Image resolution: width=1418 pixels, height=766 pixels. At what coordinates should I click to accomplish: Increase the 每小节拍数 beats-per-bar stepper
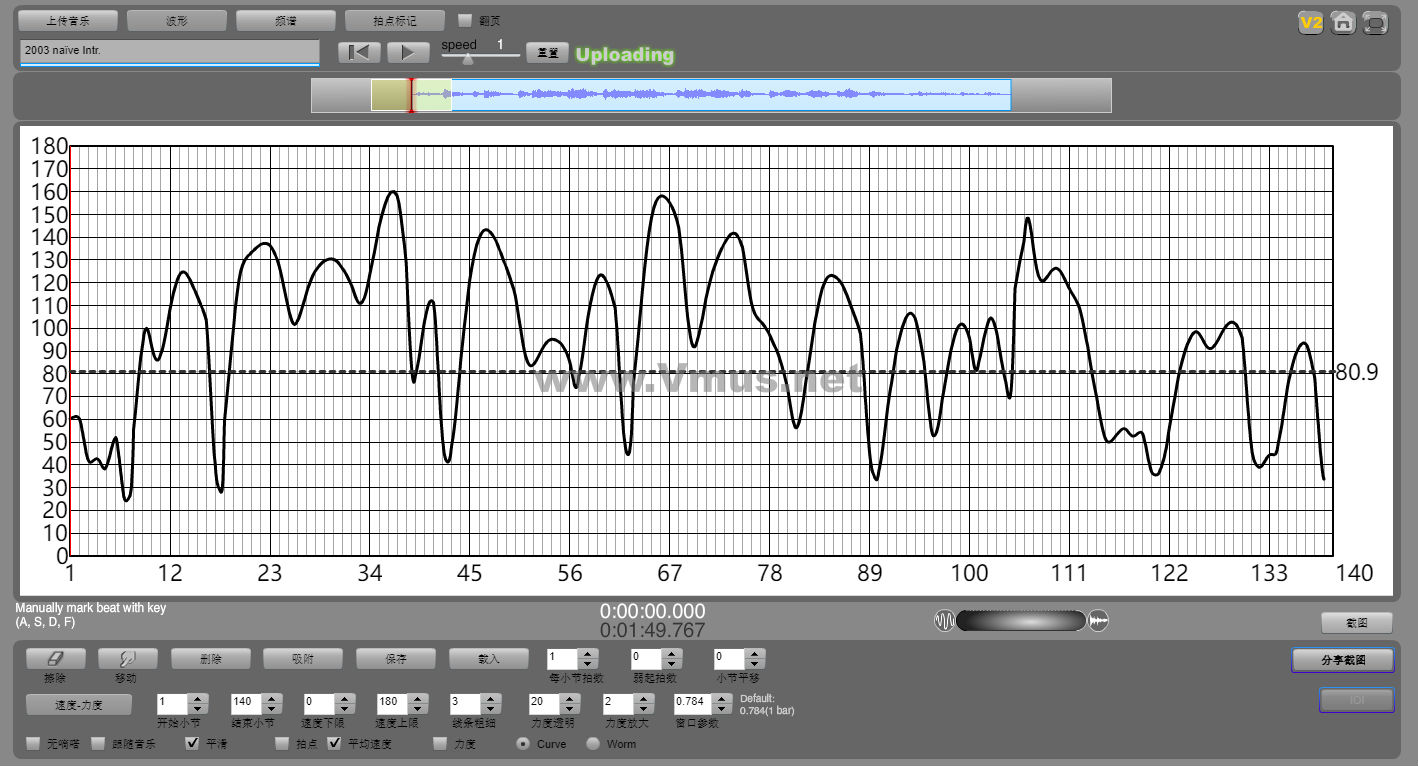click(x=588, y=654)
